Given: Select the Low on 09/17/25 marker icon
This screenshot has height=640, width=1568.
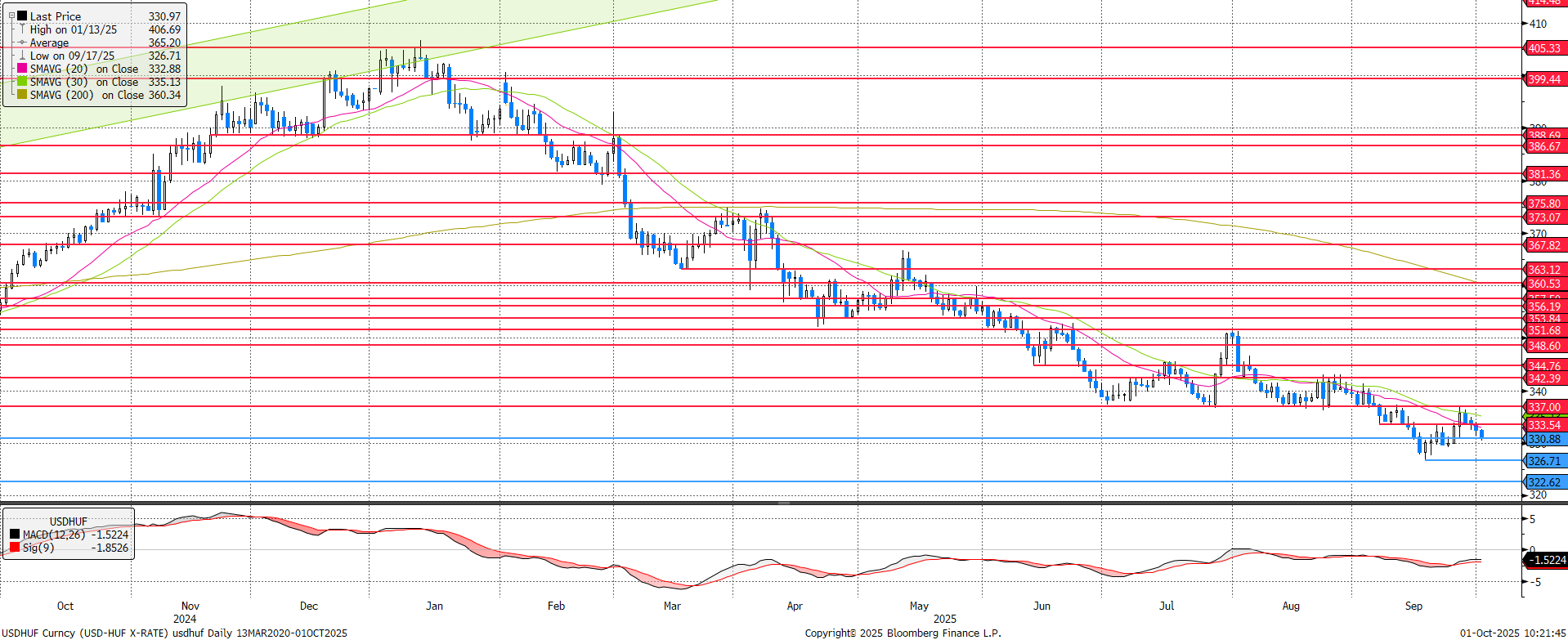Looking at the screenshot, I should [x=22, y=56].
